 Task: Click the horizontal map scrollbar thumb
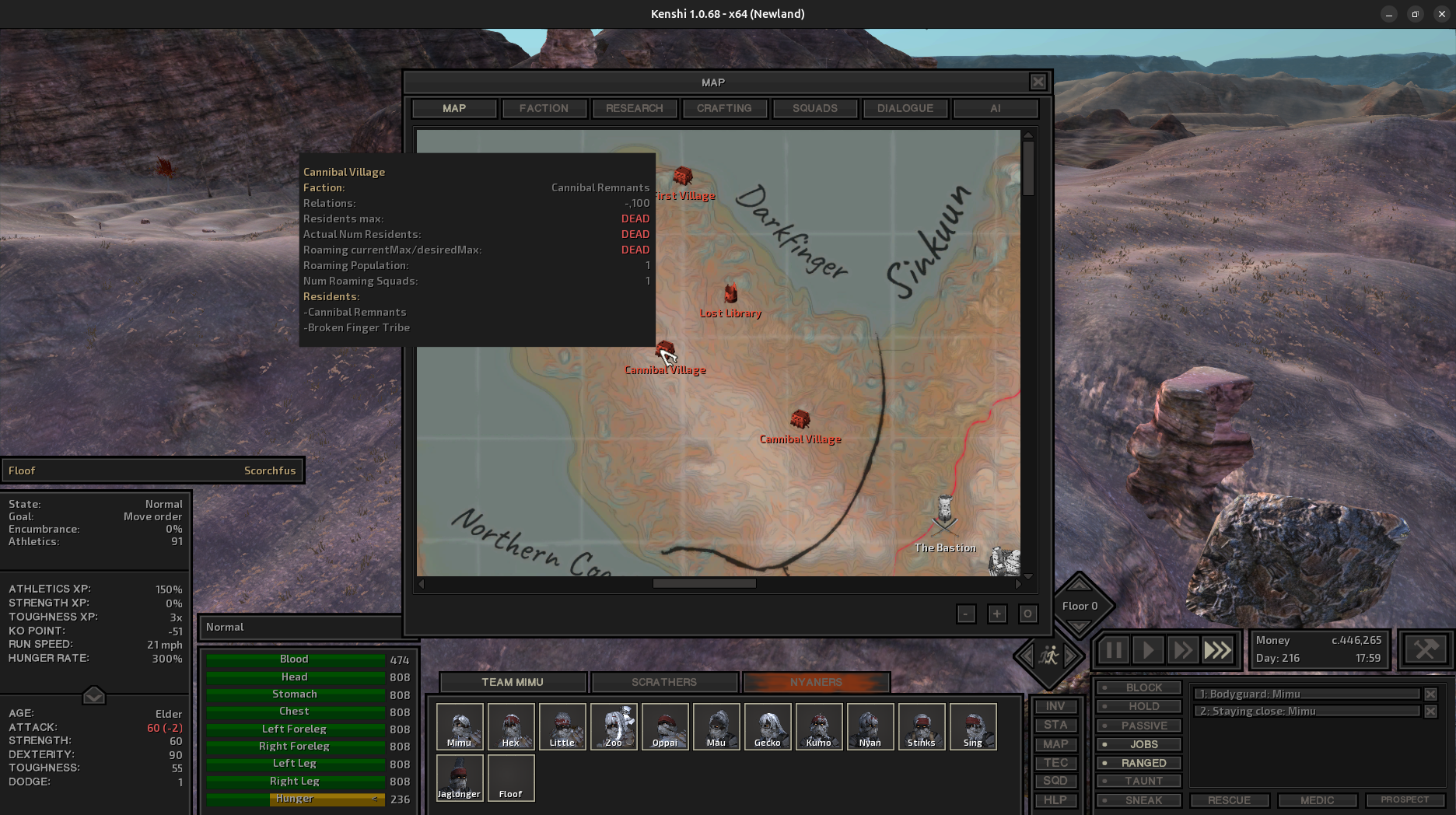coord(704,583)
